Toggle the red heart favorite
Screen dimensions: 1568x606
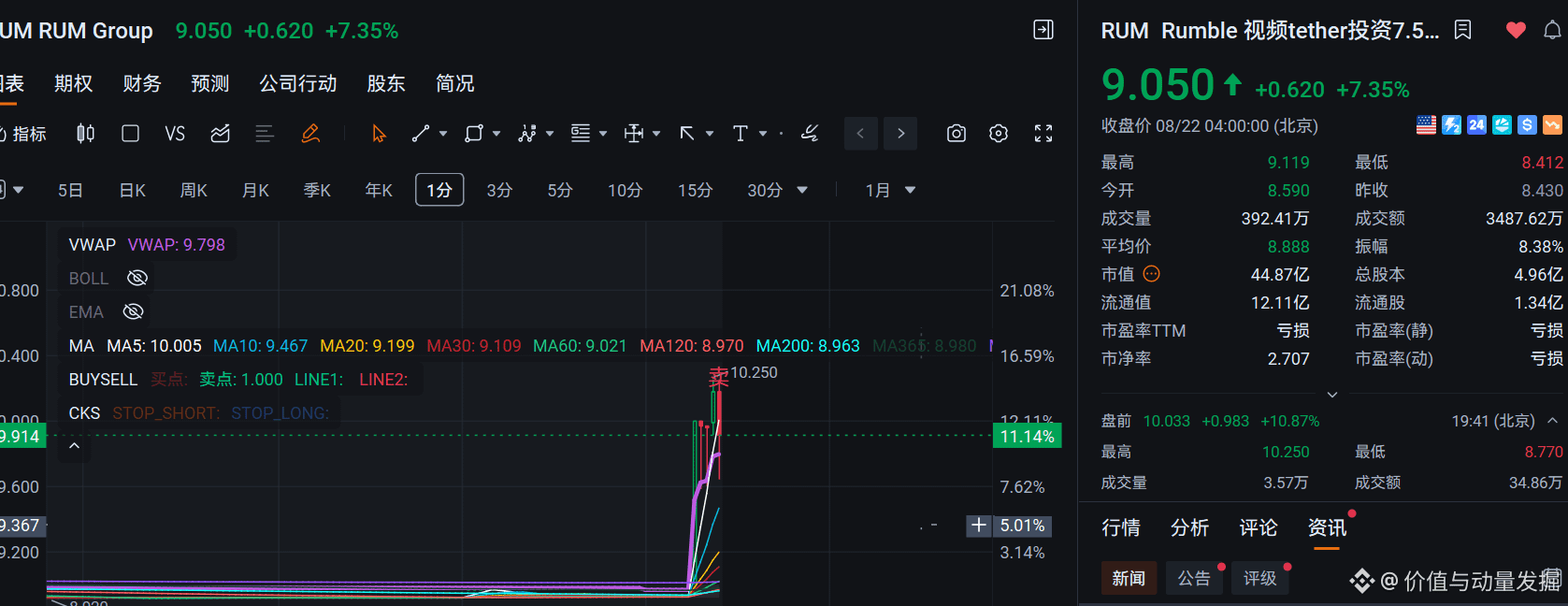point(1516,30)
